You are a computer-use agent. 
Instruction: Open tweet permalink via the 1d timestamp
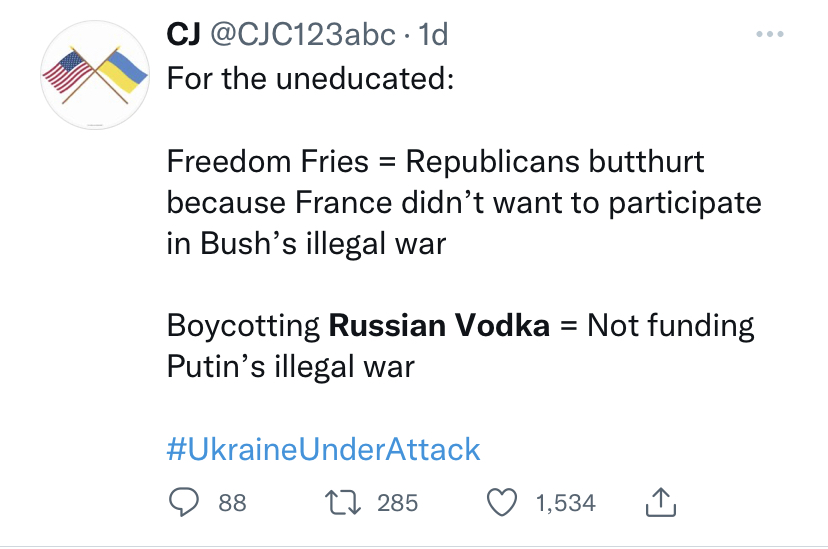(431, 35)
